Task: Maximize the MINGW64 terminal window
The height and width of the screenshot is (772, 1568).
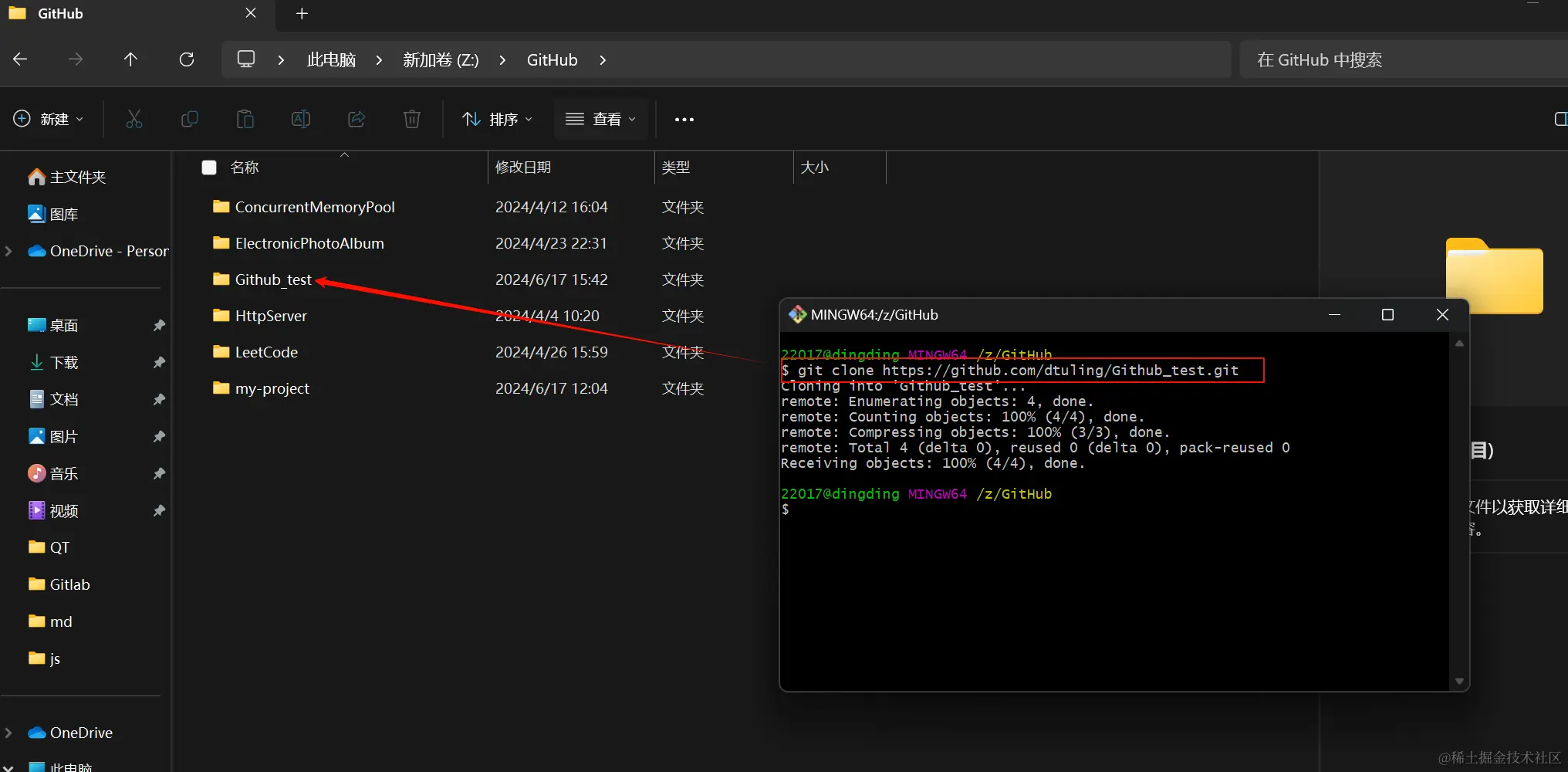Action: pyautogui.click(x=1387, y=314)
